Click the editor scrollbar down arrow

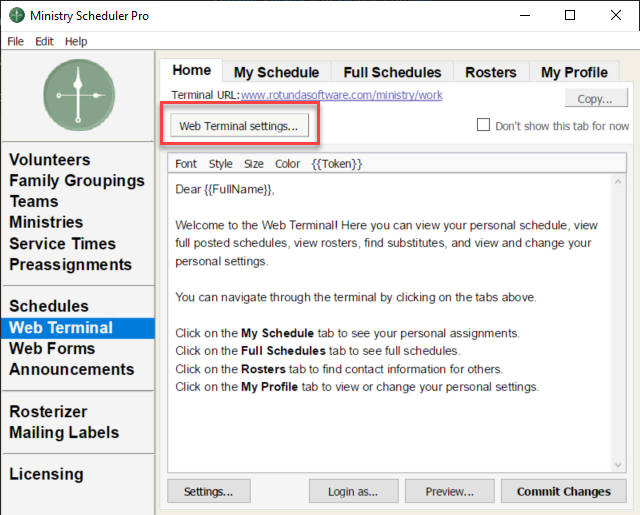pyautogui.click(x=618, y=465)
